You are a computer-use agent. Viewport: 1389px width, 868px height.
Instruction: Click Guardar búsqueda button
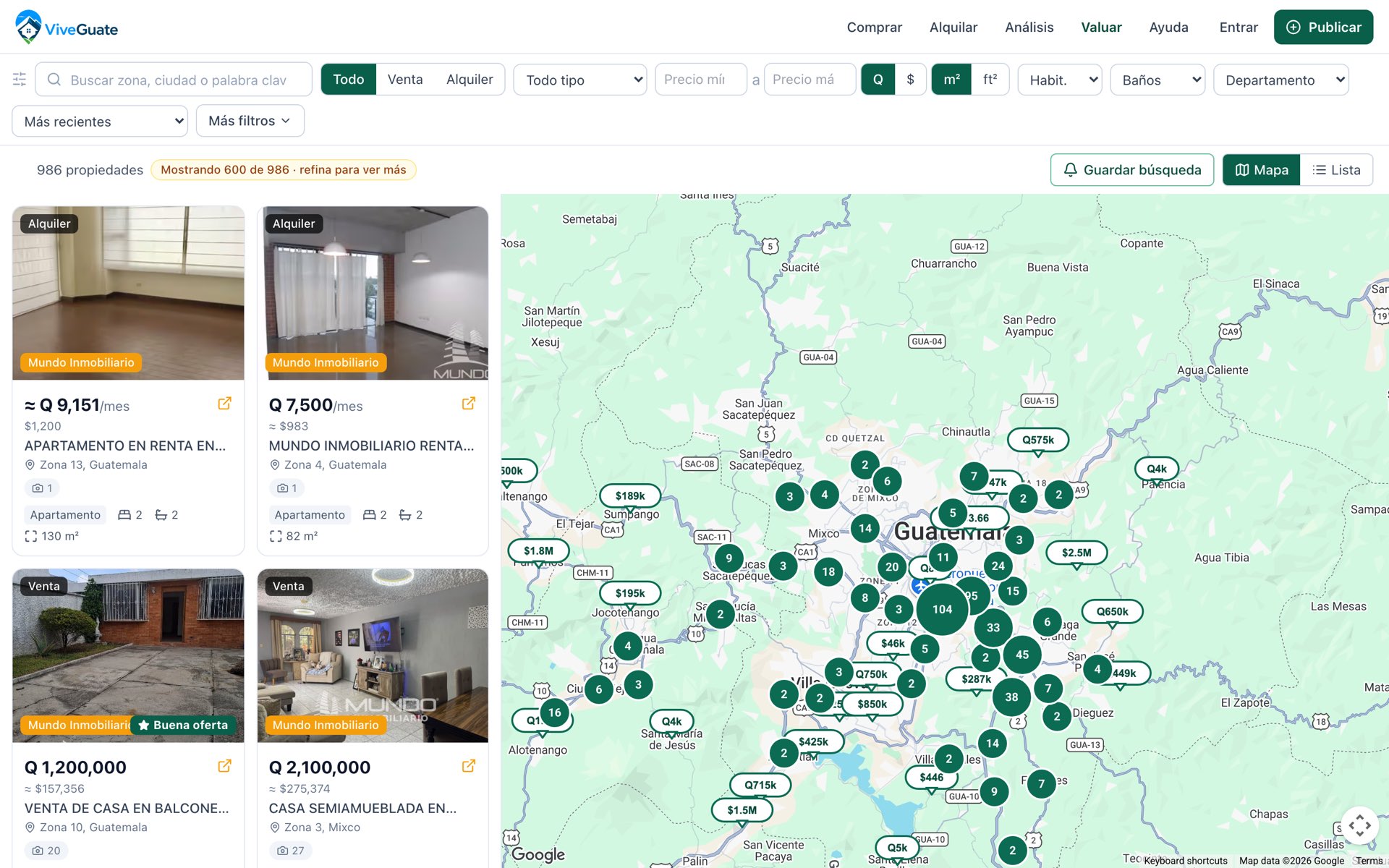click(x=1132, y=170)
